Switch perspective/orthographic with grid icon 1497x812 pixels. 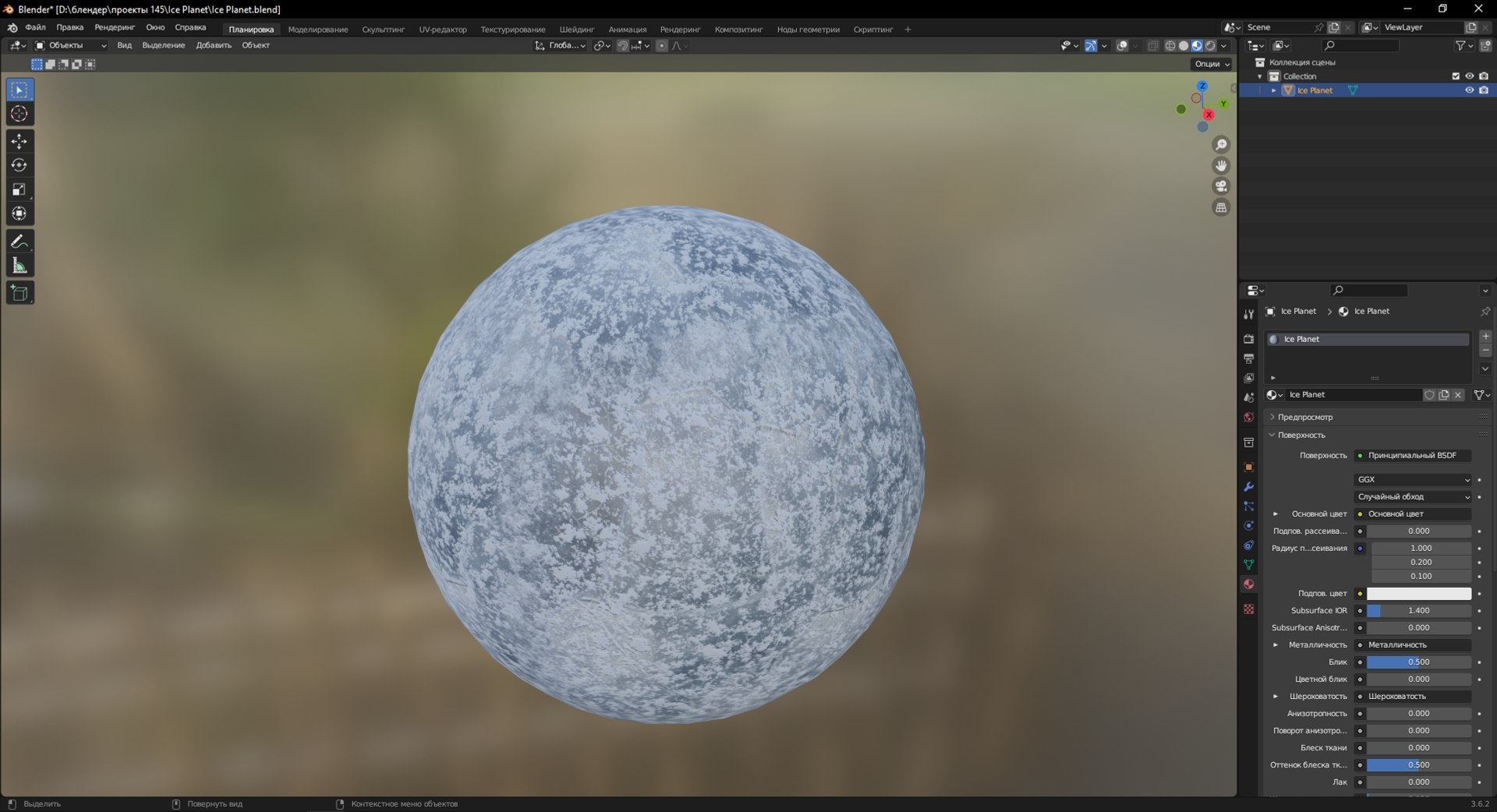[x=1221, y=207]
